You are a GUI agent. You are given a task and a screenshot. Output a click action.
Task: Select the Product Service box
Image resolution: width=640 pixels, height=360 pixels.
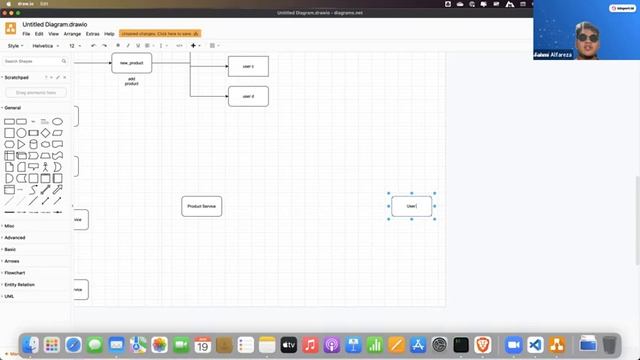tap(202, 206)
